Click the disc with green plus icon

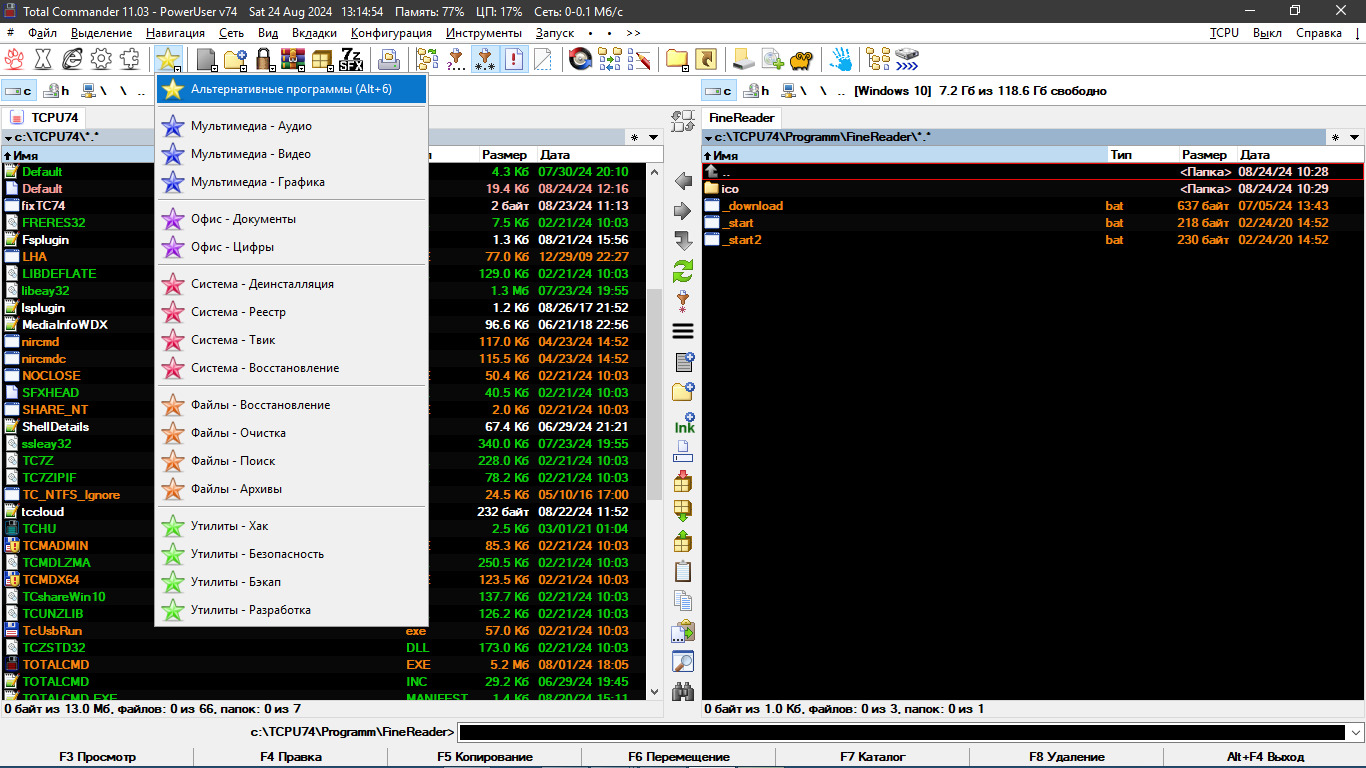(772, 59)
